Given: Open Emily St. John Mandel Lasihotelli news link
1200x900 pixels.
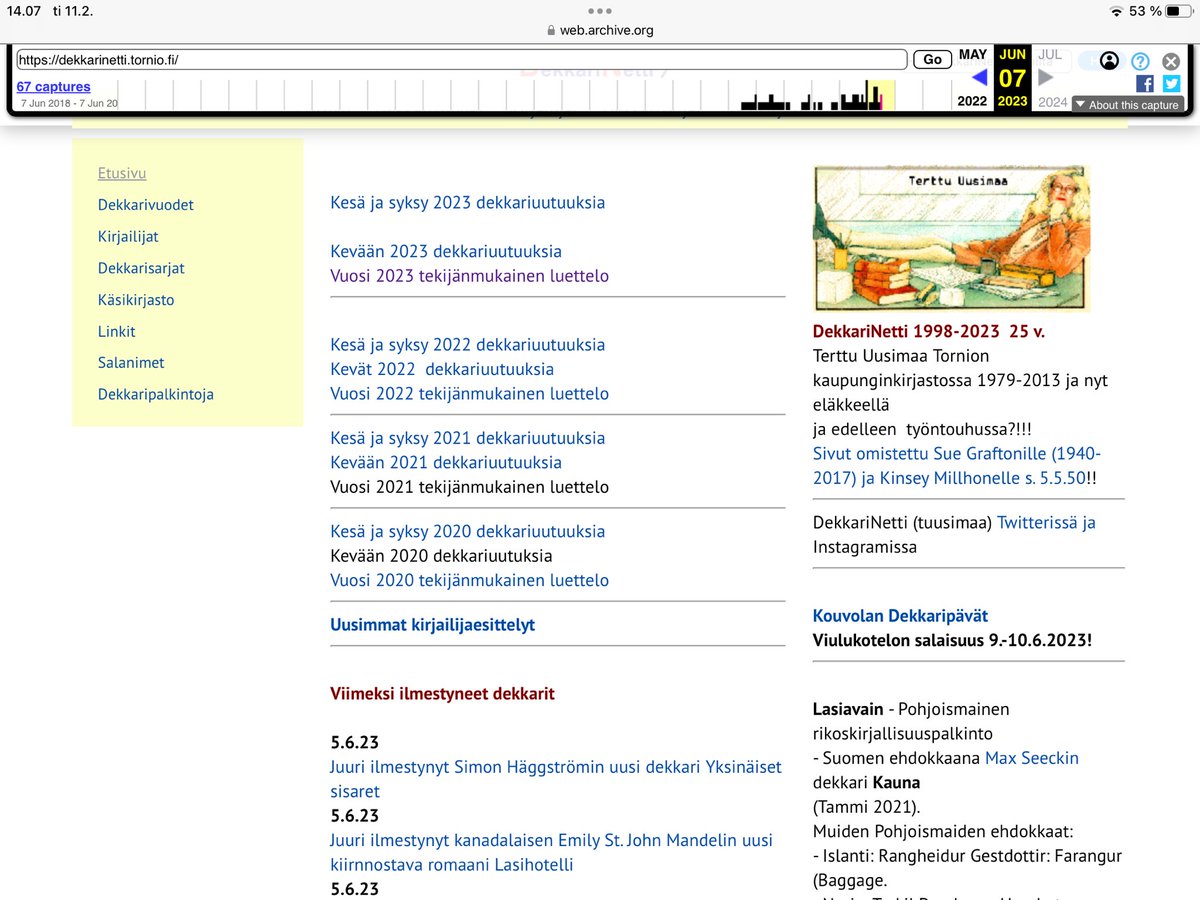Looking at the screenshot, I should 552,852.
